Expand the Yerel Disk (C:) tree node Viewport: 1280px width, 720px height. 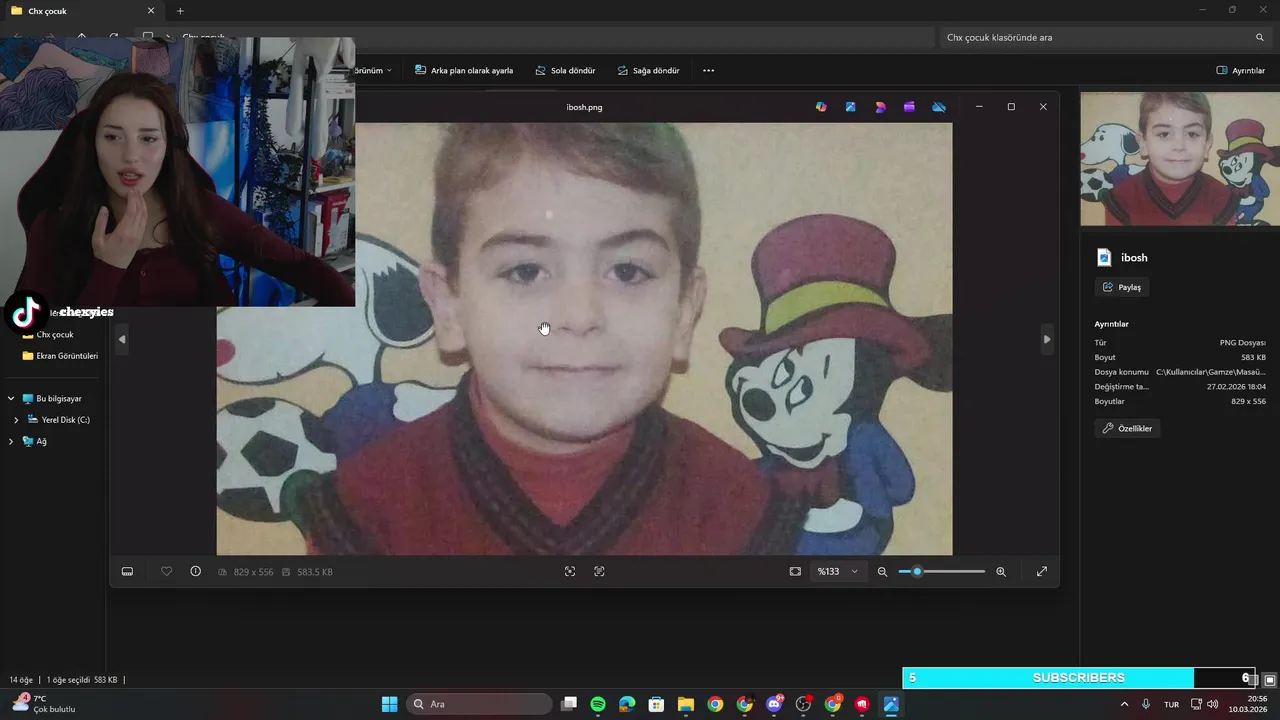[x=16, y=420]
